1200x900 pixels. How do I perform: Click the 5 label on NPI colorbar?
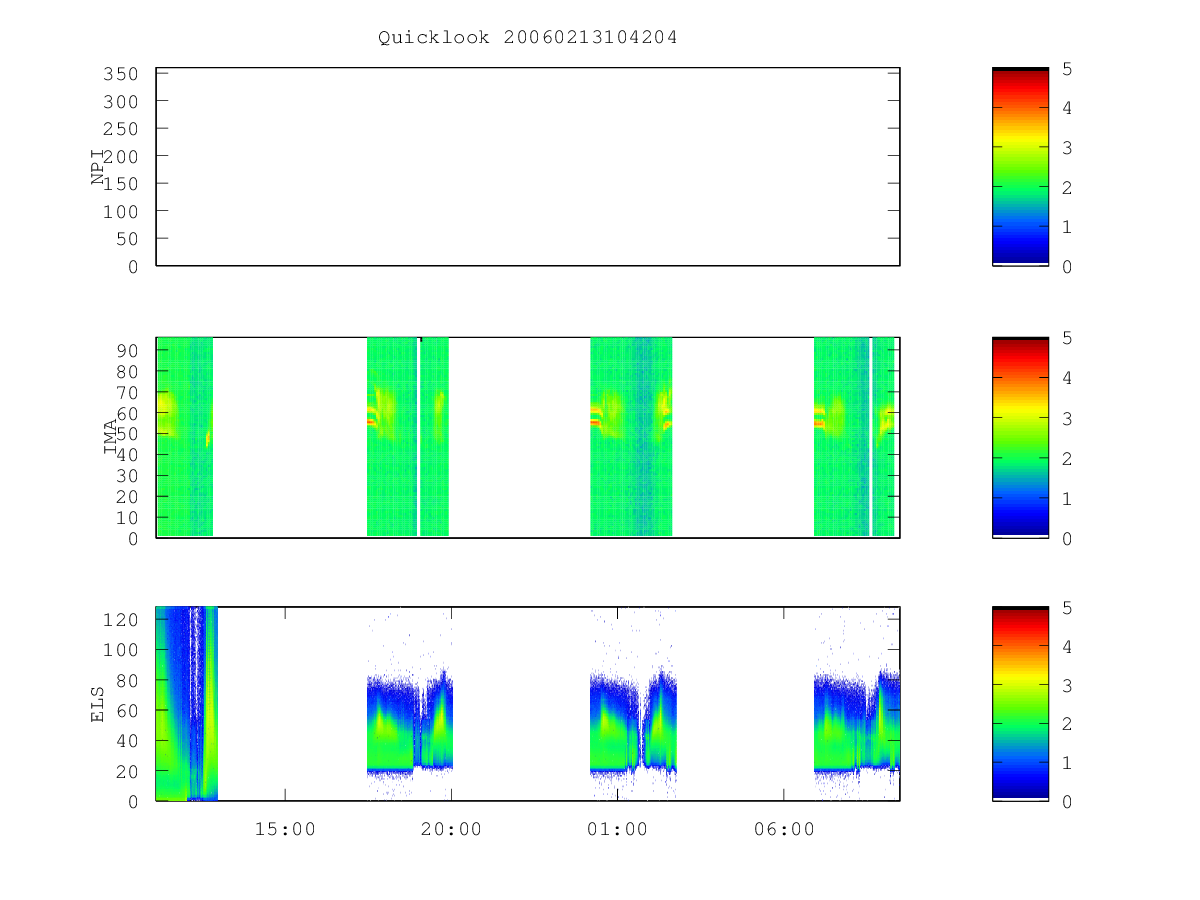tap(1067, 69)
